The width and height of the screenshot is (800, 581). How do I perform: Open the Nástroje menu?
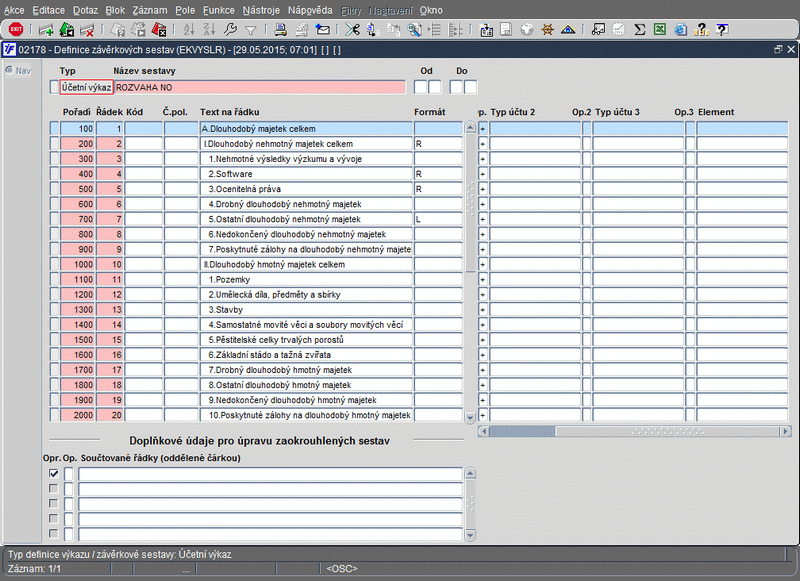tap(261, 10)
